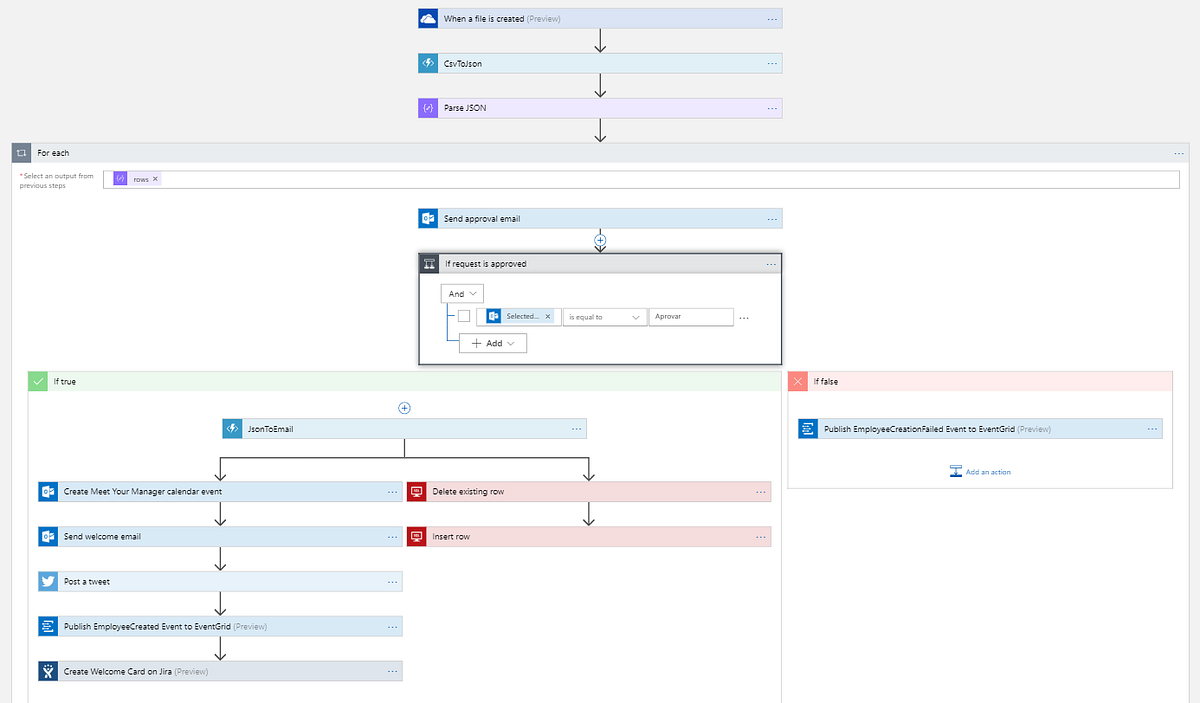Viewport: 1200px width, 703px height.
Task: Check the condition row checkbox under 'And'
Action: (463, 316)
